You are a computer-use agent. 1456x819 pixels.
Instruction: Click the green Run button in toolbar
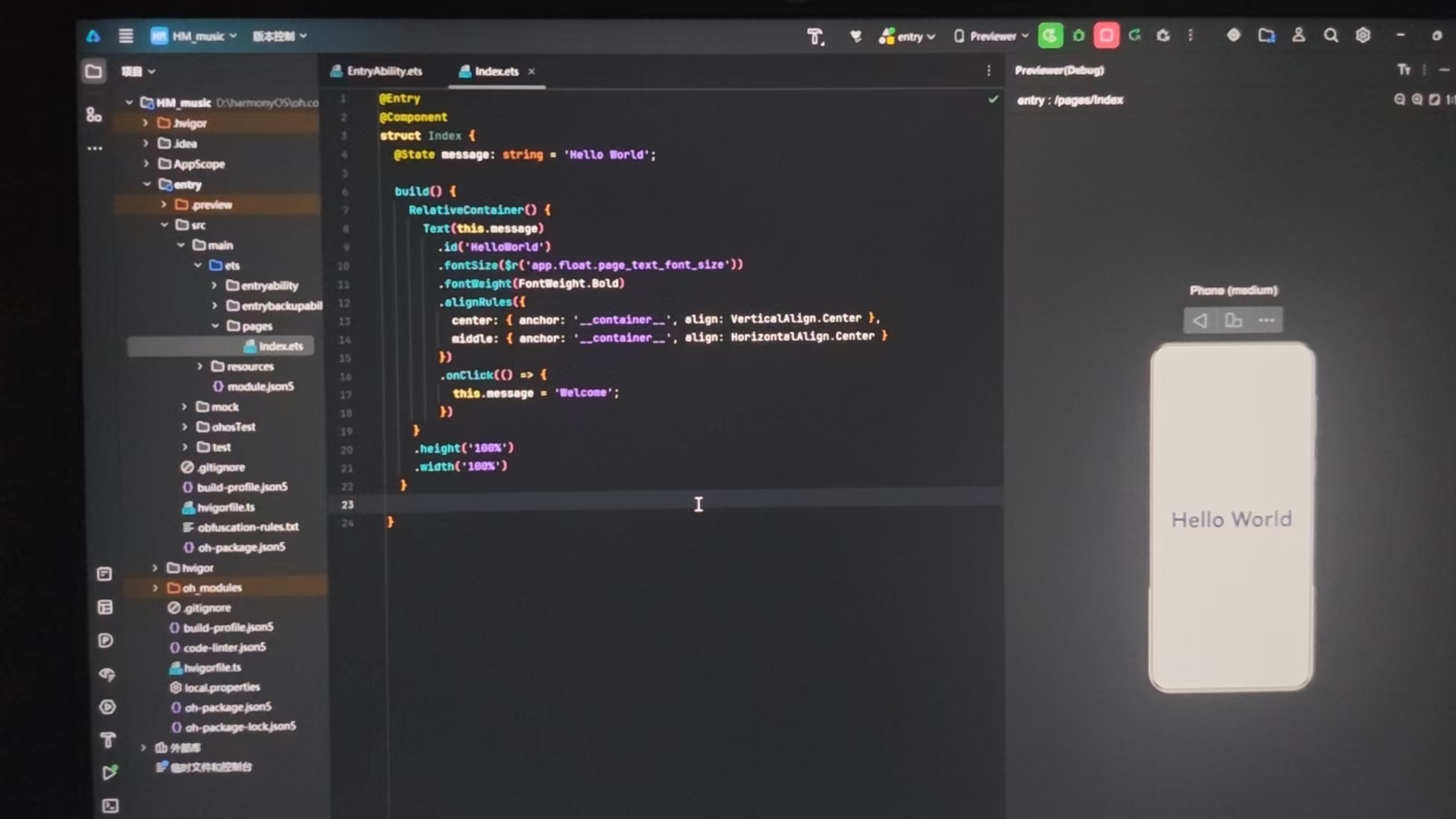[x=1050, y=36]
